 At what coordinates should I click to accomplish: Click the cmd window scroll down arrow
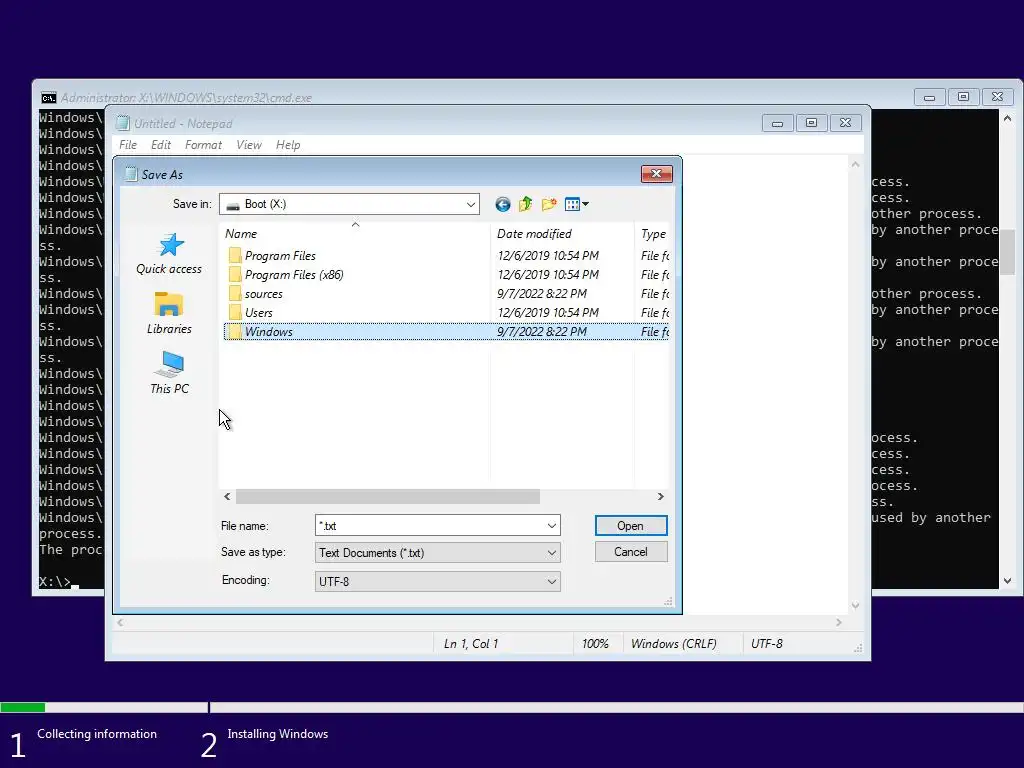tap(1007, 581)
